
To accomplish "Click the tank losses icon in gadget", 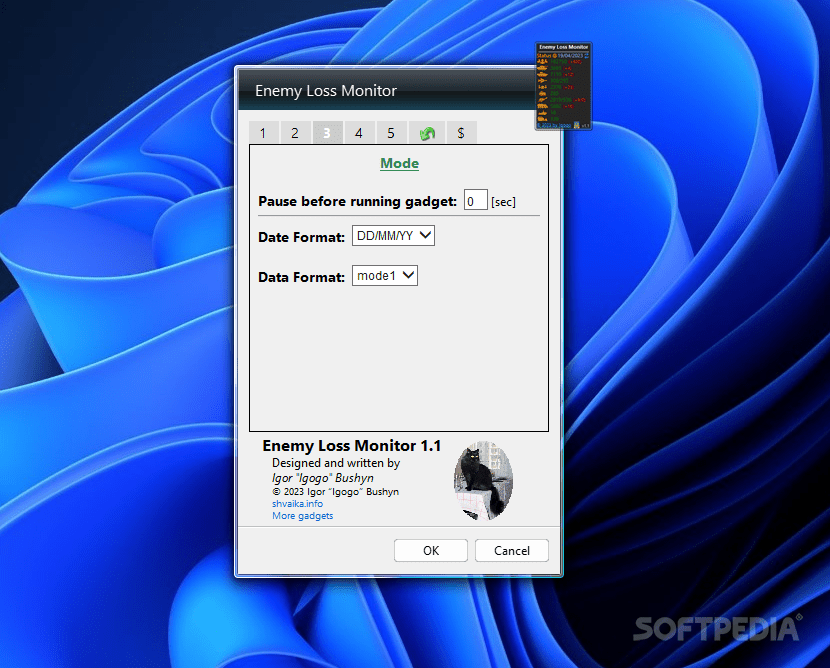I will tap(543, 68).
